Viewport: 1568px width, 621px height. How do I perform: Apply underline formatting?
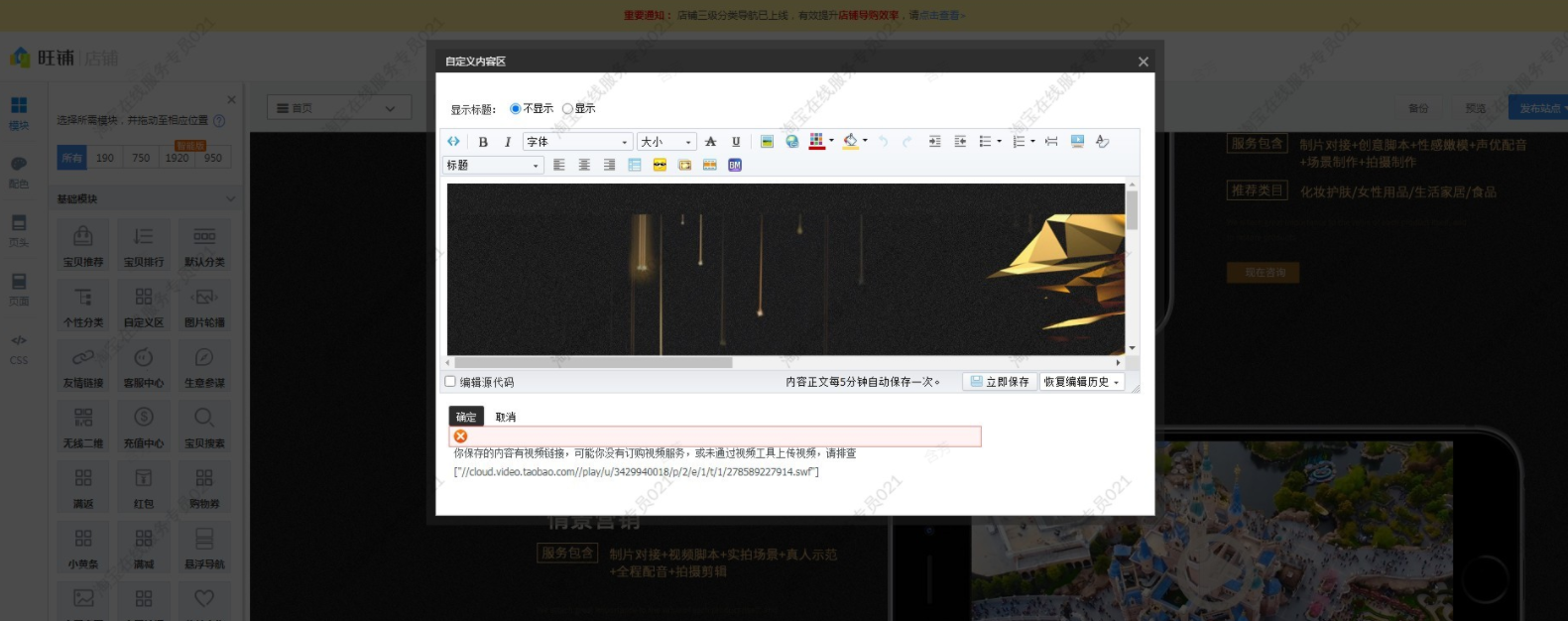(x=736, y=142)
